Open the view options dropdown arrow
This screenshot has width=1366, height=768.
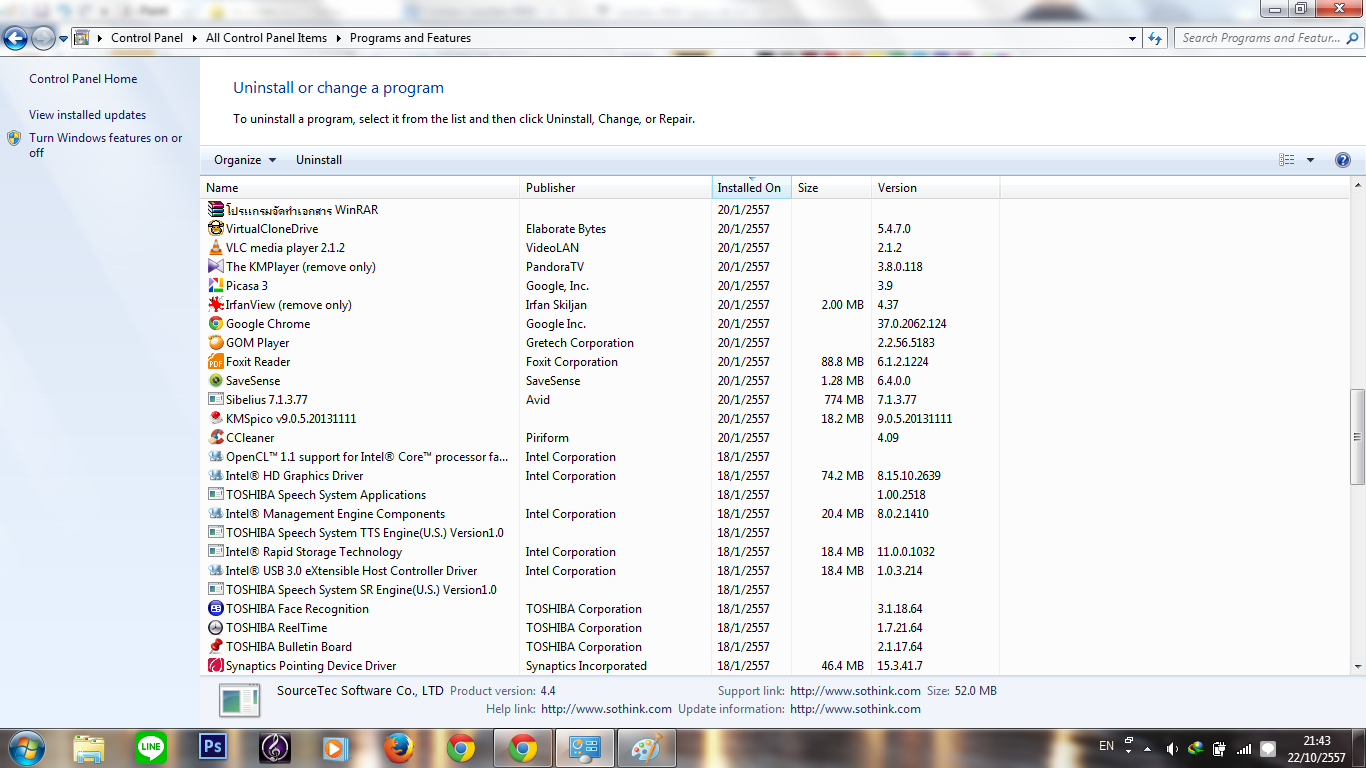tap(1310, 160)
